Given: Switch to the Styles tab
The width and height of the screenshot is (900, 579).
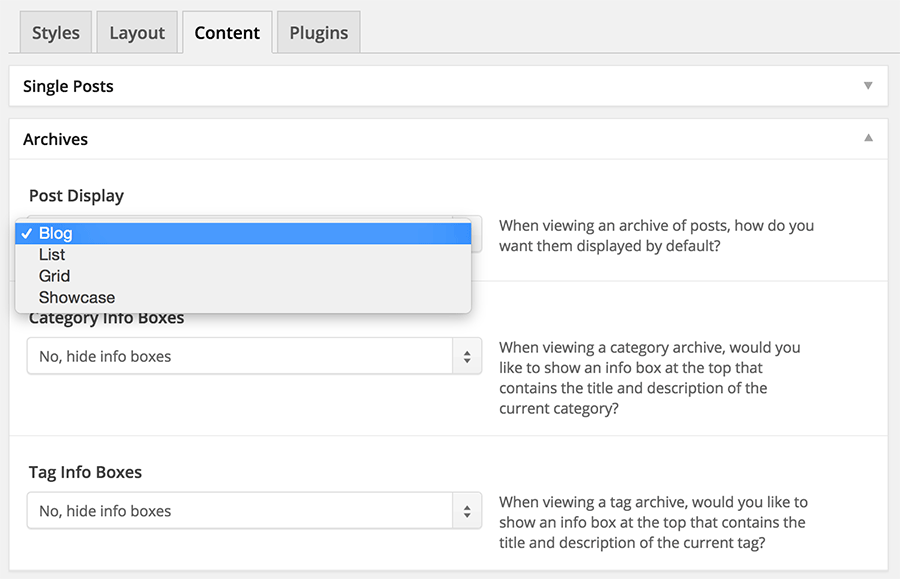Looking at the screenshot, I should 56,33.
